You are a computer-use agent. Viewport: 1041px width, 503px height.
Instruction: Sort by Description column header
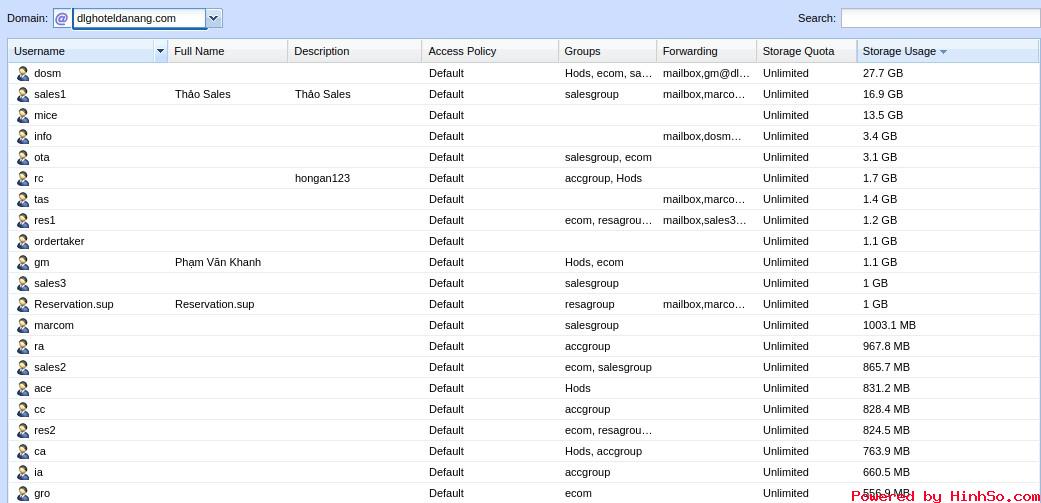click(355, 51)
